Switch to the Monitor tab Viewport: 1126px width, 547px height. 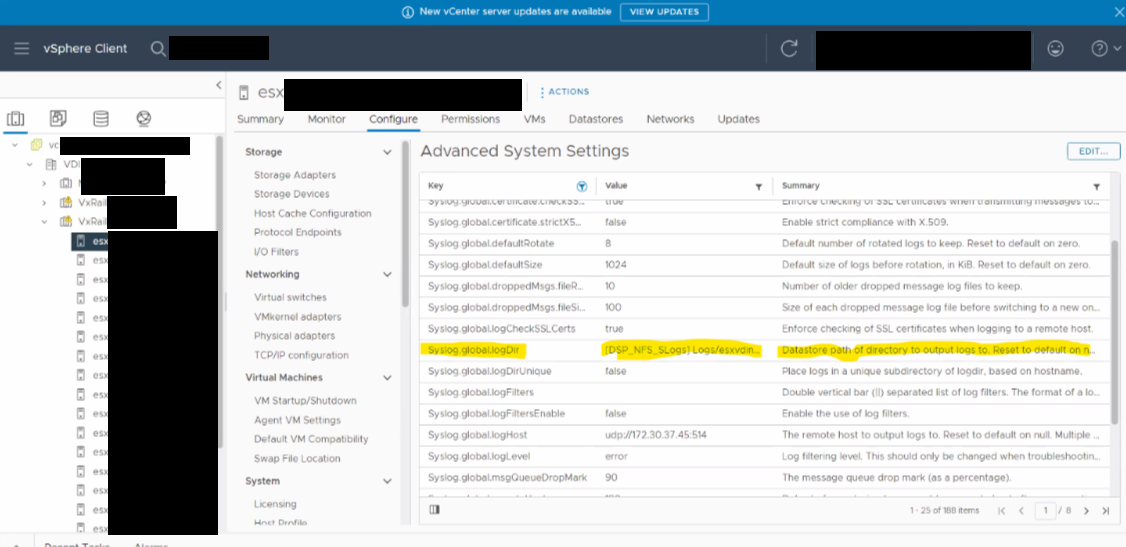pos(326,119)
